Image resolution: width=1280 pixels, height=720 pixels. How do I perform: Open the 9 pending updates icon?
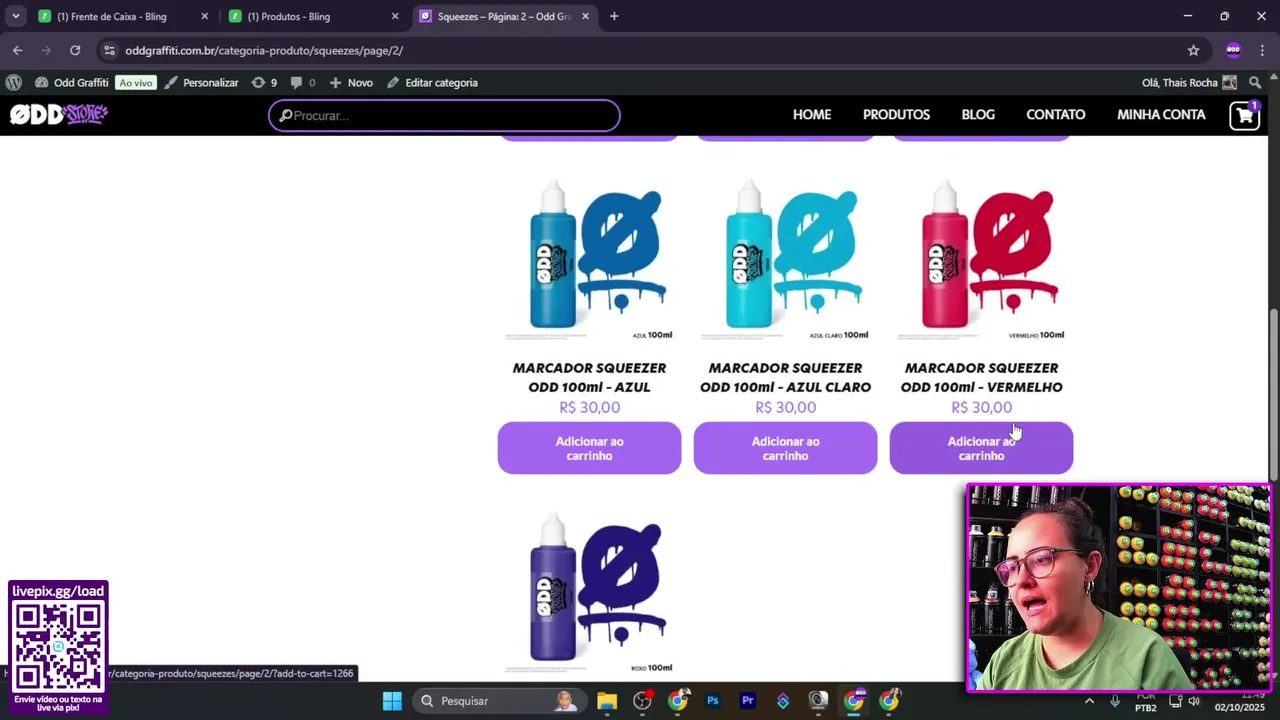tap(264, 83)
